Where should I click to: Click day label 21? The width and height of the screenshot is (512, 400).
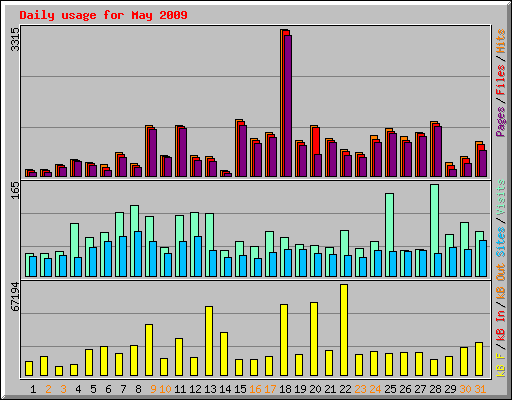pos(330,389)
